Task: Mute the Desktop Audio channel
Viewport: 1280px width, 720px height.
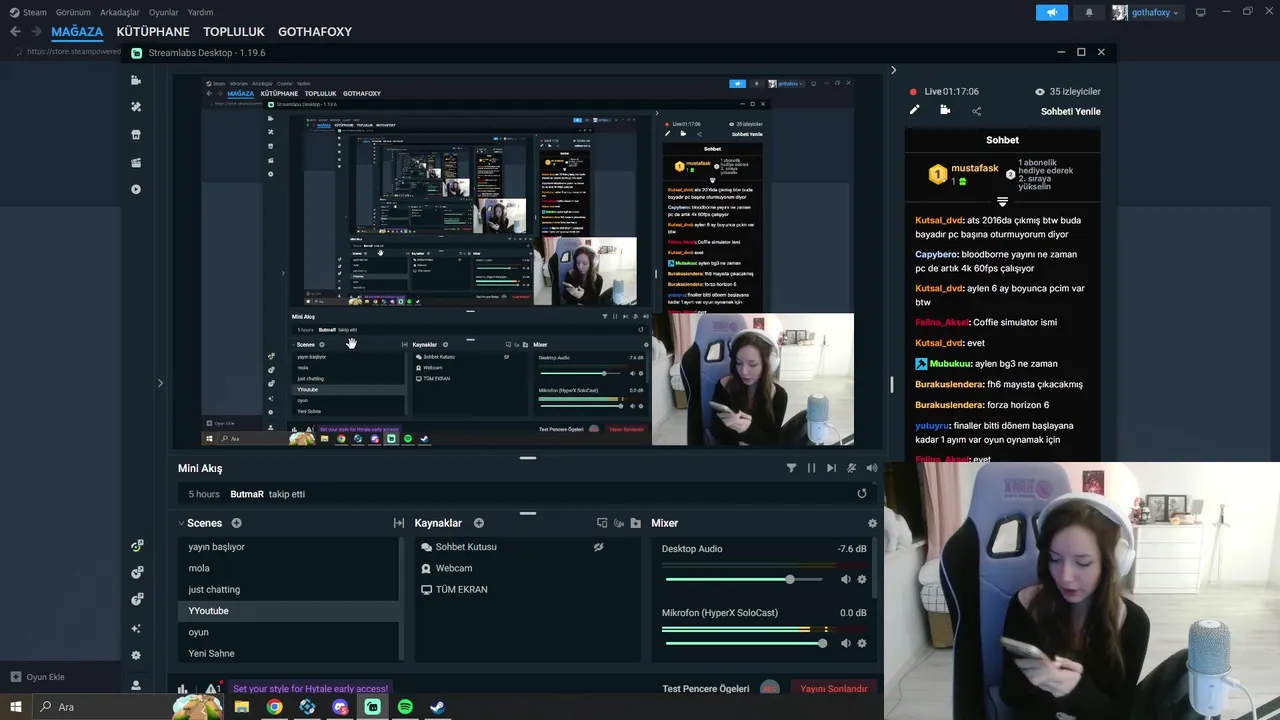Action: point(845,579)
